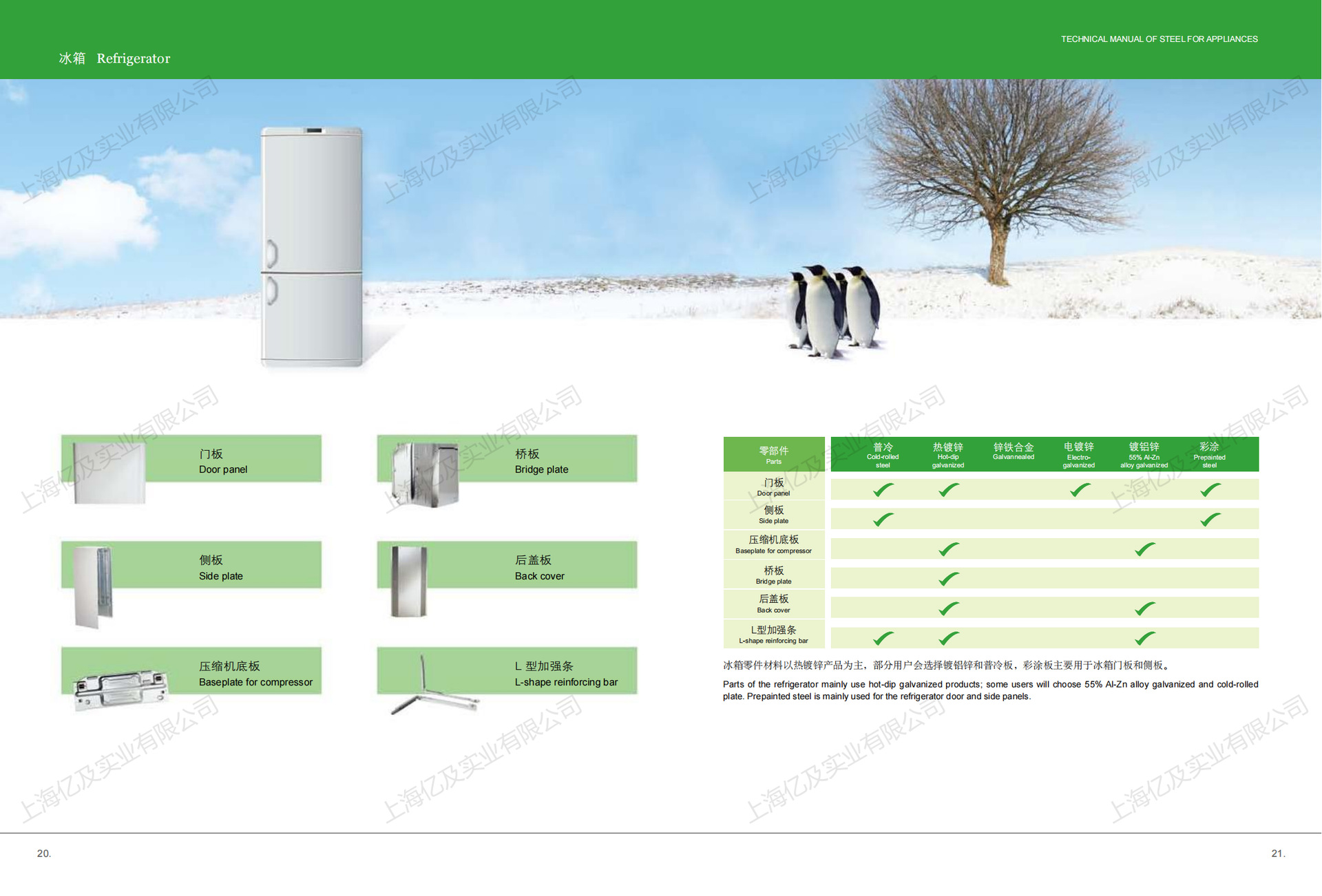Click Back cover 55% Al-Zn checkmark

click(x=1144, y=608)
